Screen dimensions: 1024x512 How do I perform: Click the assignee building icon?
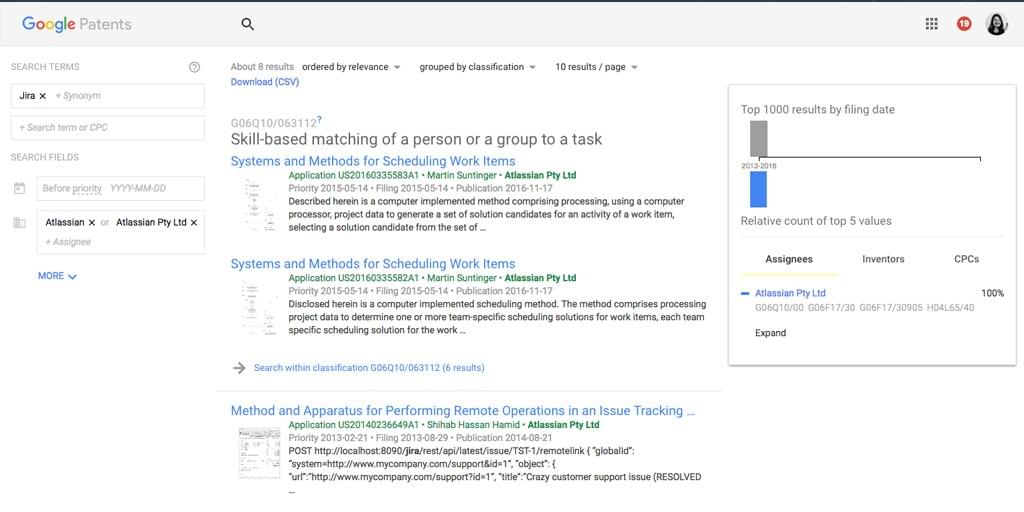20,223
